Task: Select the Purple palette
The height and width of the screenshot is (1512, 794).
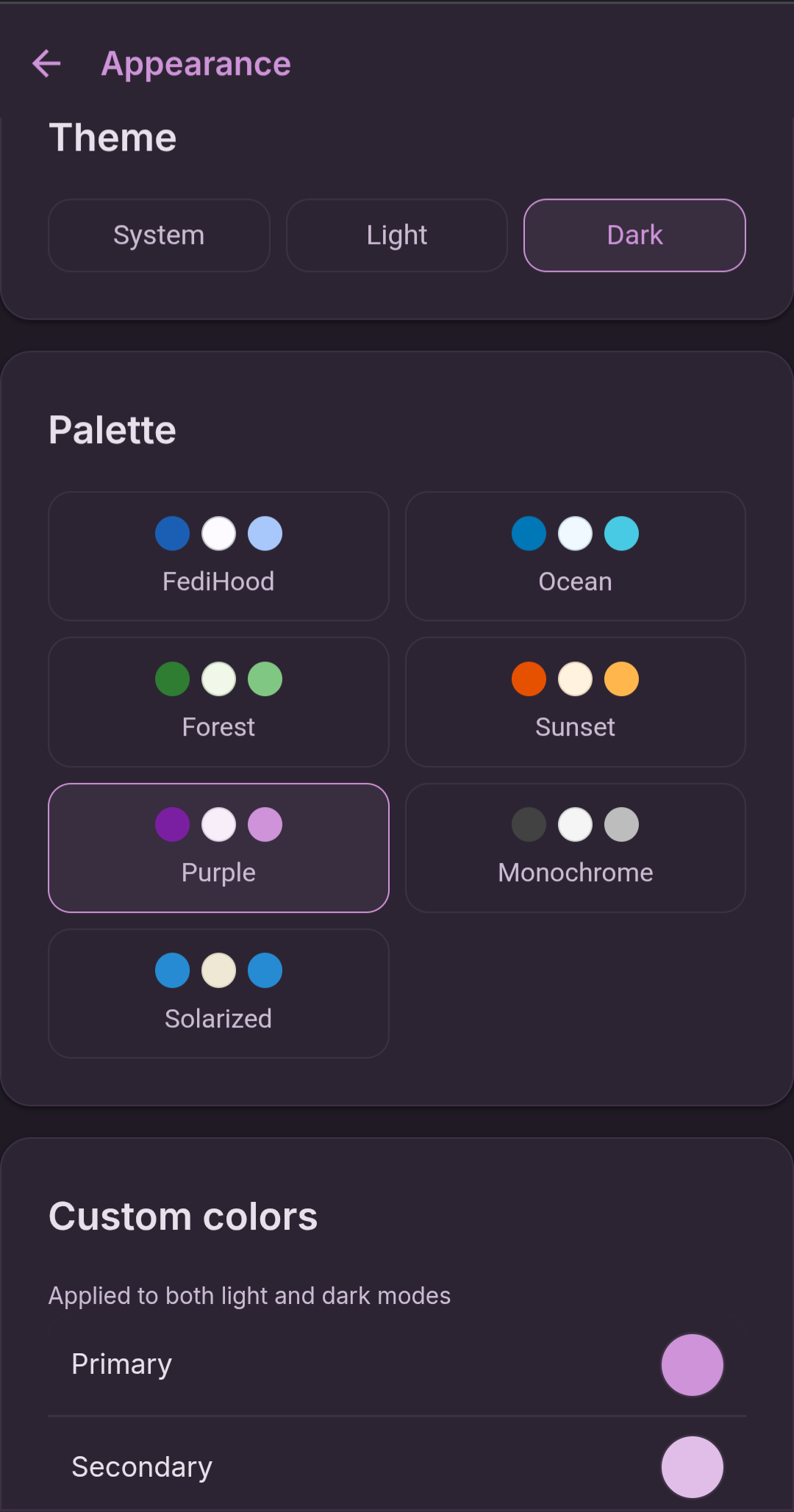Action: click(218, 848)
